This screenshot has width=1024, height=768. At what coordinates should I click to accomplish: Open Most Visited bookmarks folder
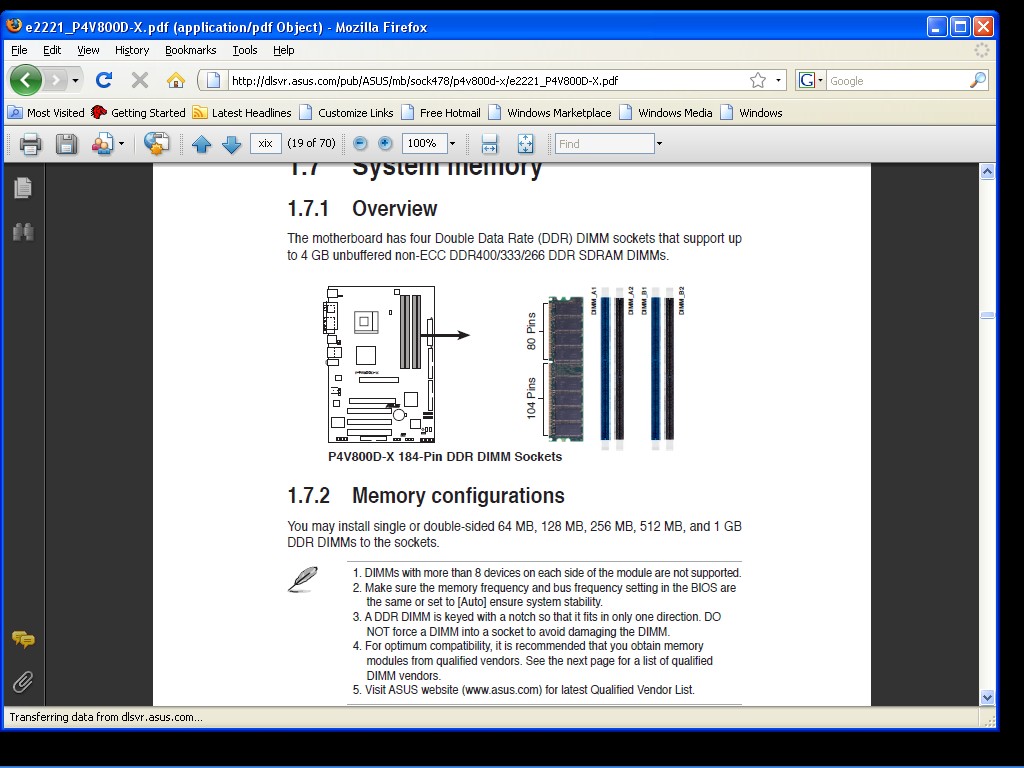[x=46, y=113]
